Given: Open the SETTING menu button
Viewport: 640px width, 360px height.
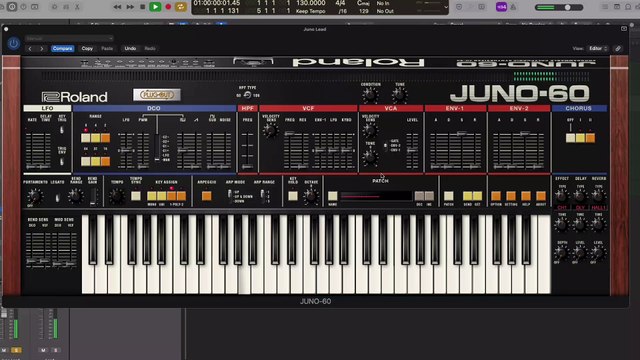Looking at the screenshot, I should click(511, 196).
